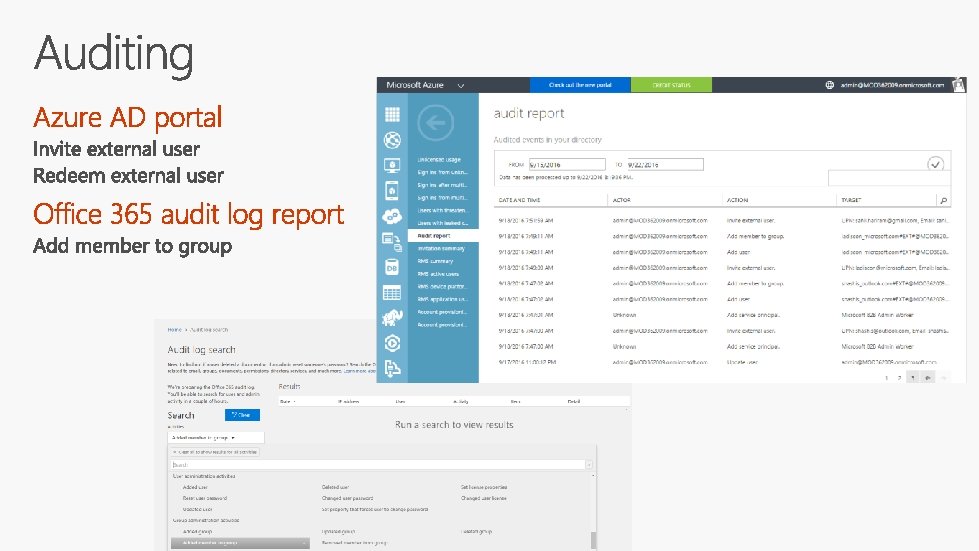Click the DATE AND TIME column header
The image size is (979, 551).
519,200
